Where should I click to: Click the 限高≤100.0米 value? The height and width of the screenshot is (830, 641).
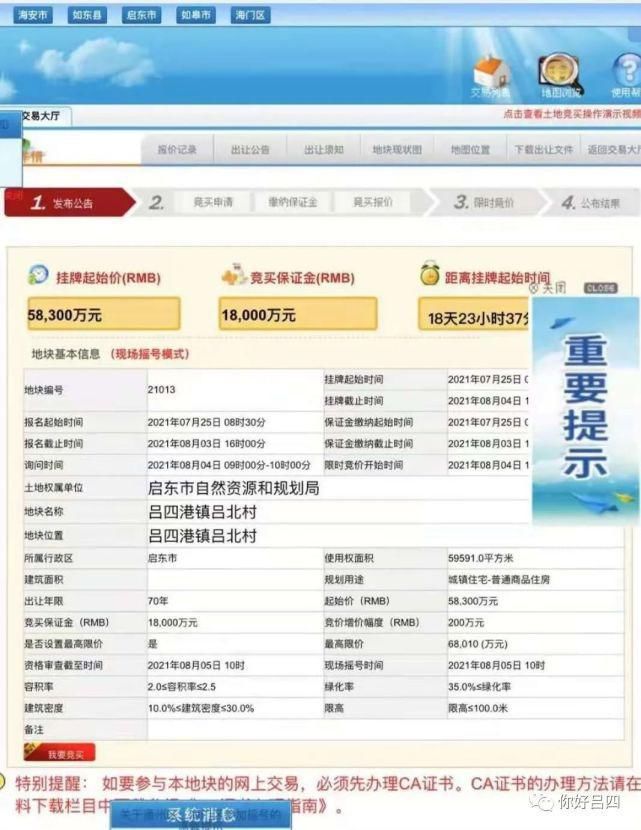477,708
